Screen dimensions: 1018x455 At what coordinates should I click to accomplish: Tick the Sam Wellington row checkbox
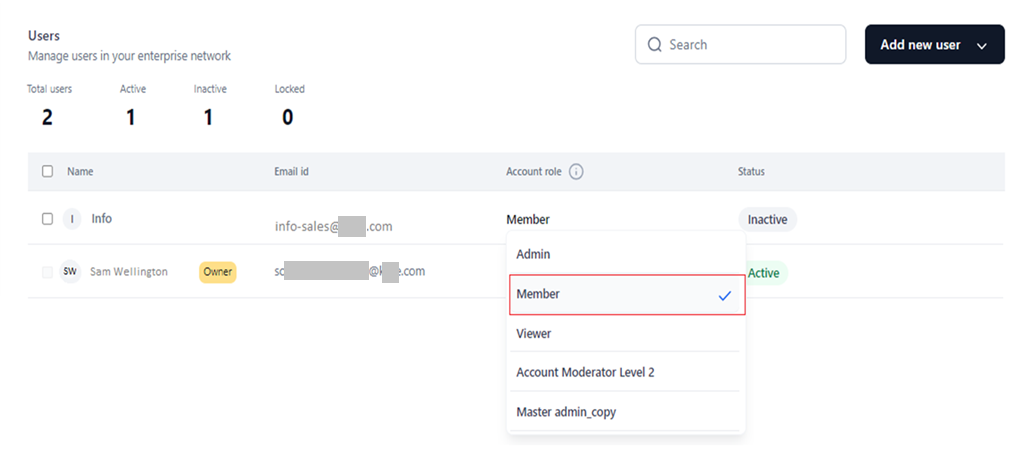(47, 272)
